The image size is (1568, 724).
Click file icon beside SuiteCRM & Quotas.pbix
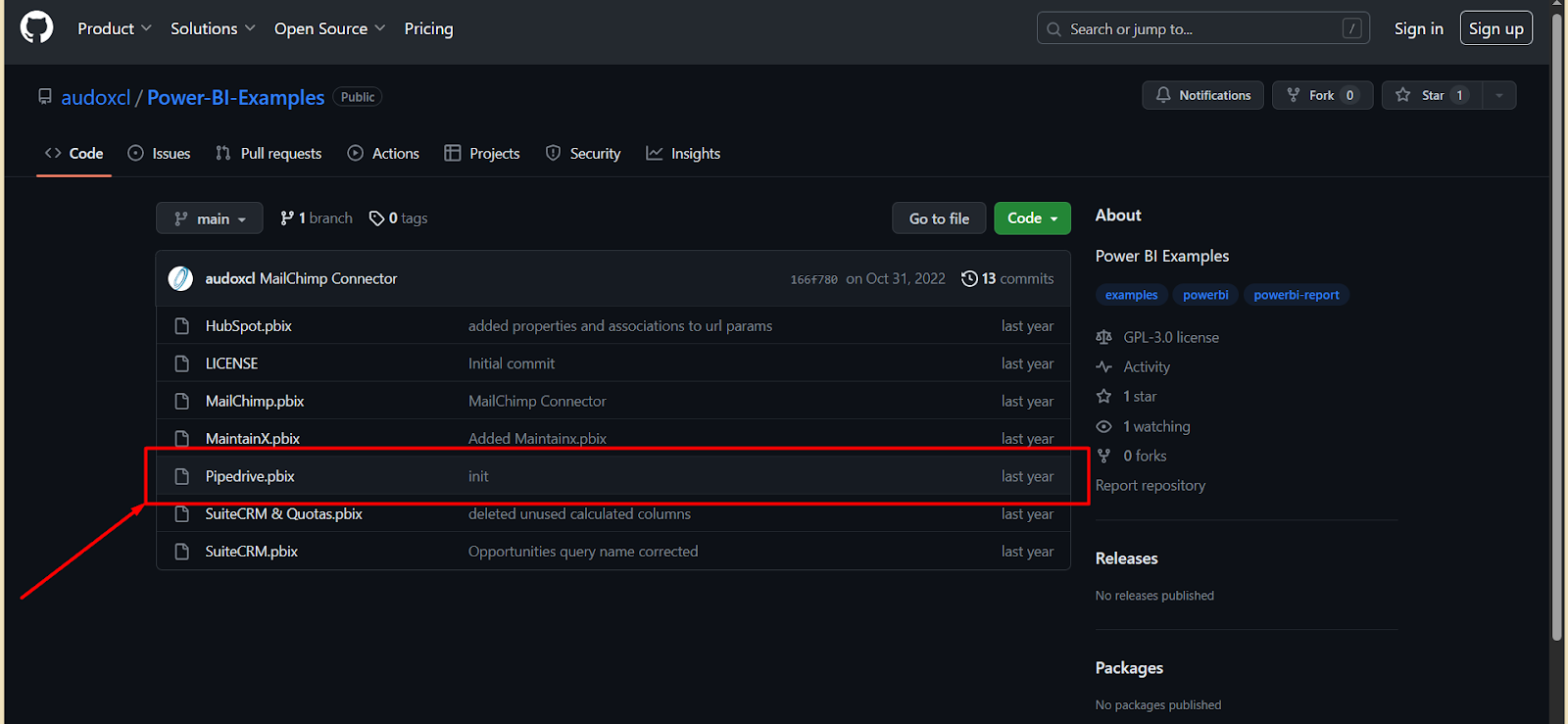pos(181,514)
